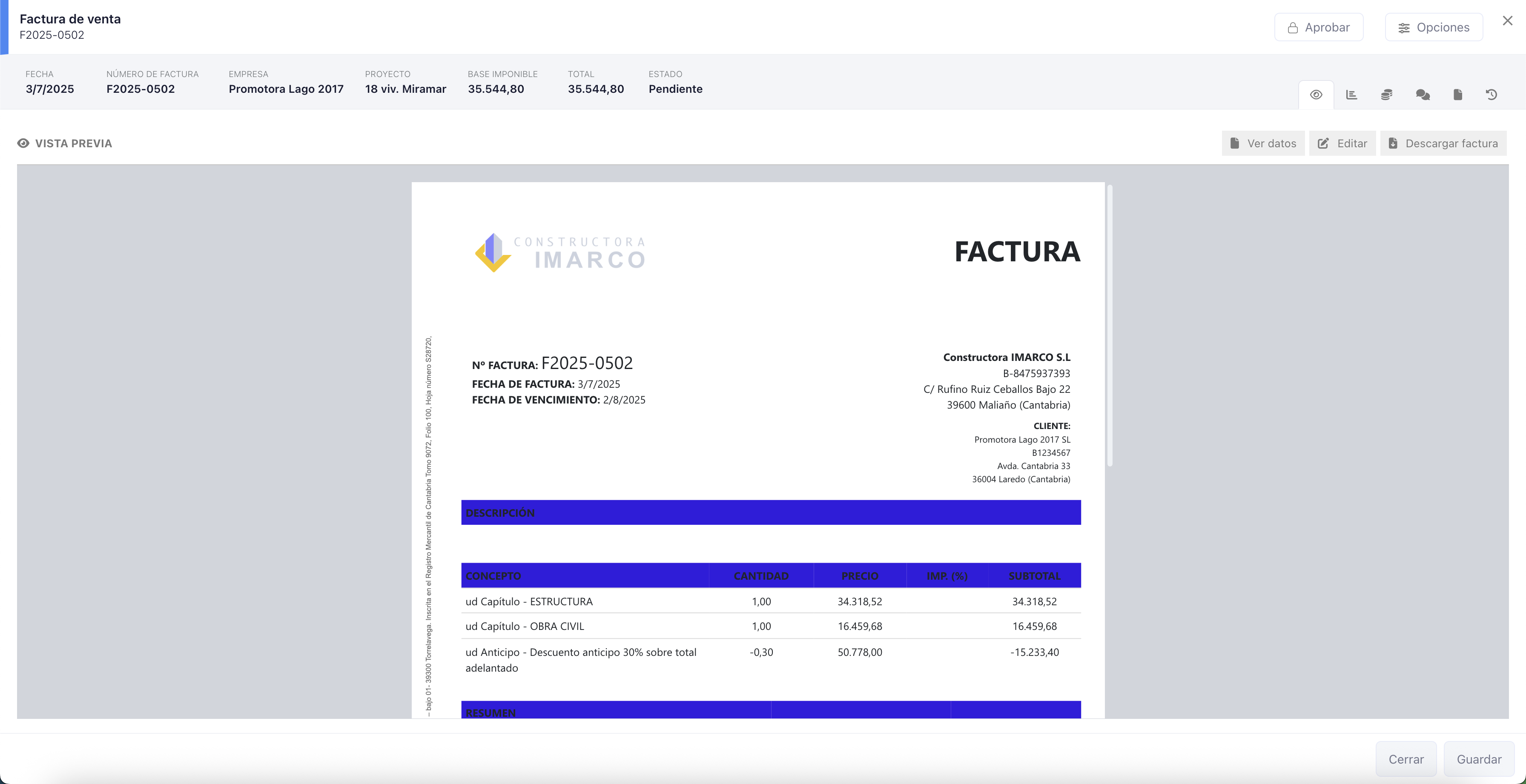Open the documents file tab icon

[x=1457, y=95]
